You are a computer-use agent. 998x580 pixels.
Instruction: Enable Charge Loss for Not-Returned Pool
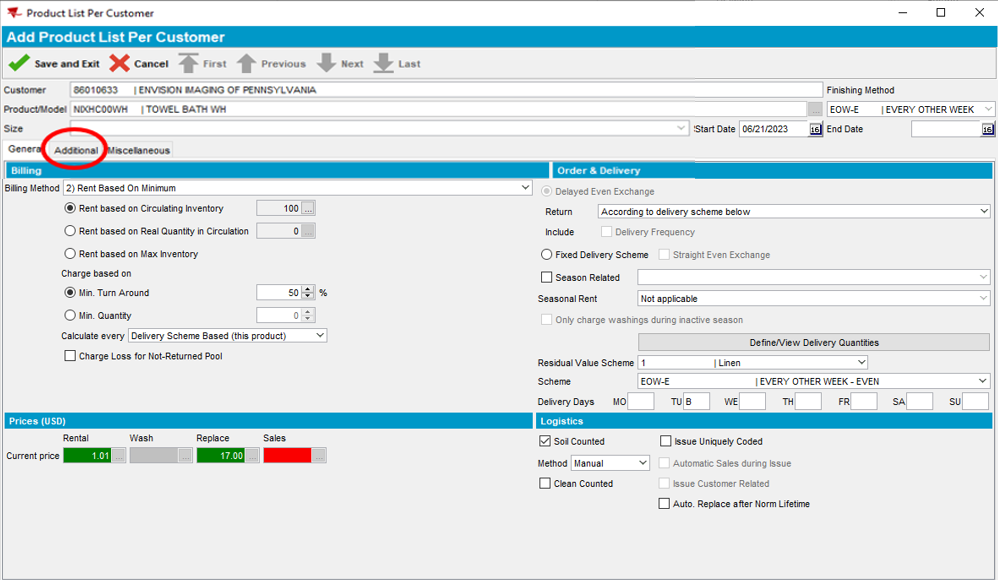pos(70,356)
